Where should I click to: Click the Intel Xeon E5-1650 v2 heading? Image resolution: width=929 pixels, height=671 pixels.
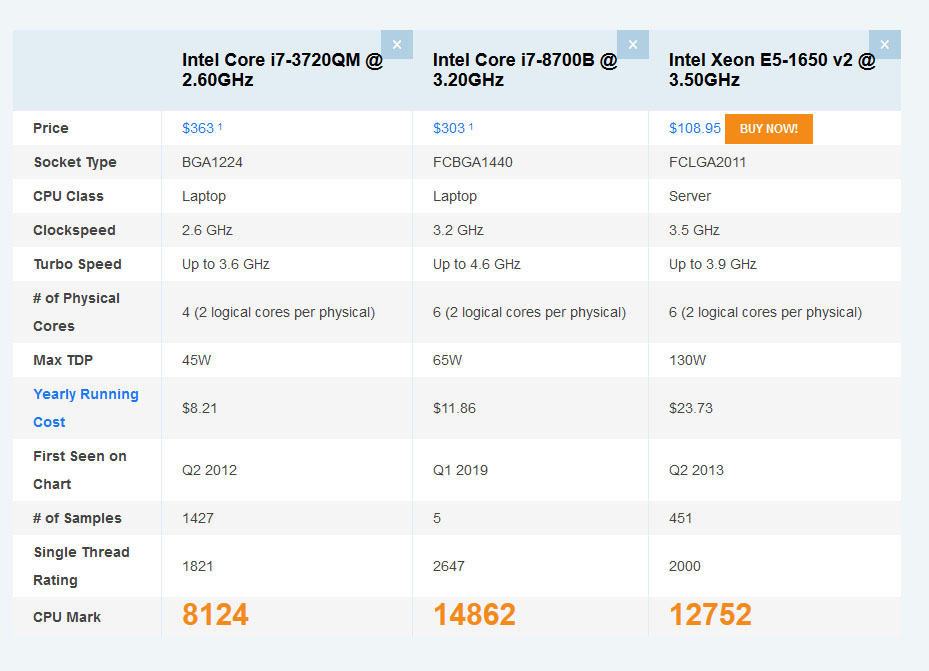(772, 70)
